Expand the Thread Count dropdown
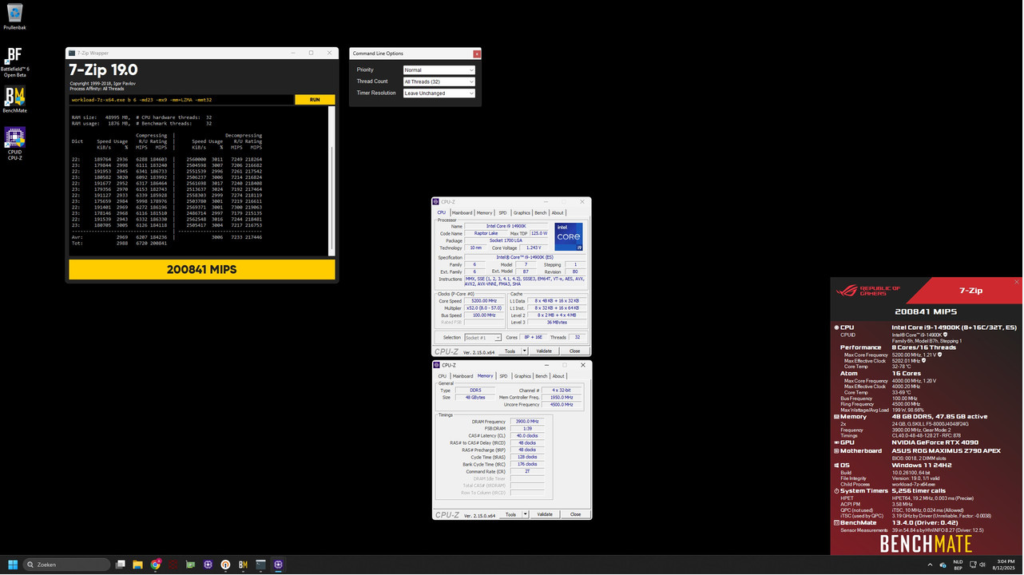 click(439, 82)
